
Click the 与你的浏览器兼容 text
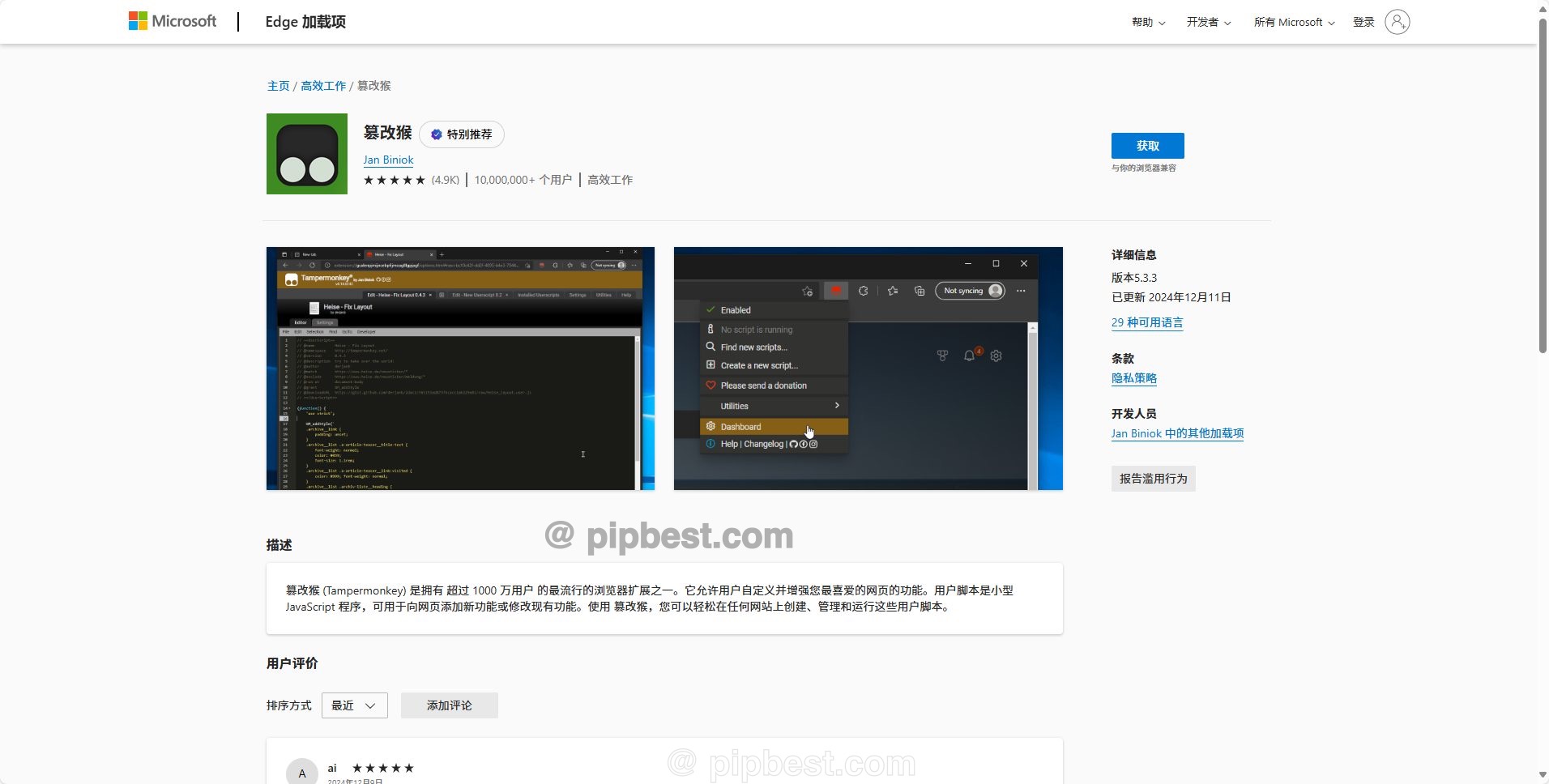(x=1144, y=168)
